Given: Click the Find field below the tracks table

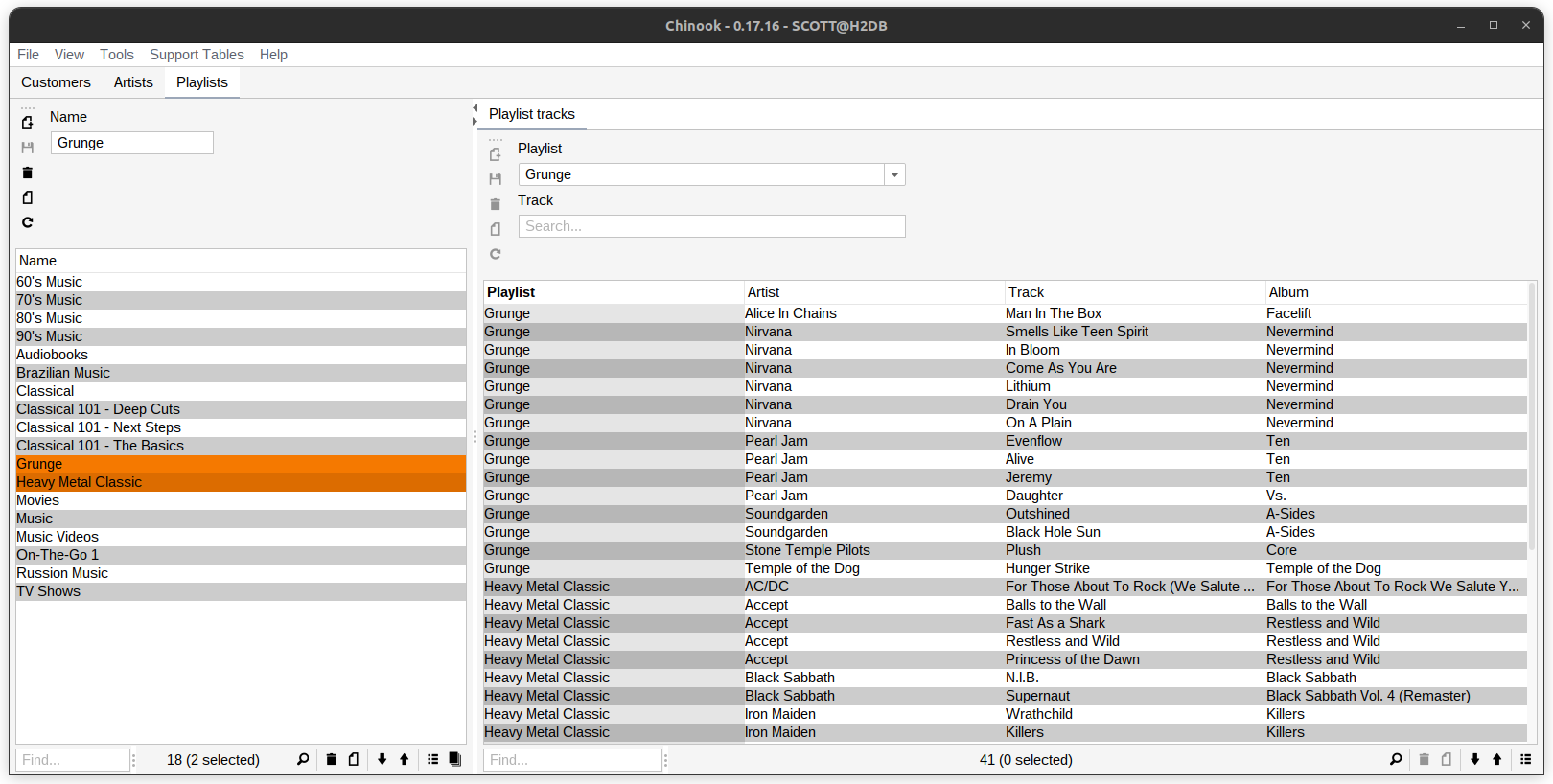Looking at the screenshot, I should 572,760.
